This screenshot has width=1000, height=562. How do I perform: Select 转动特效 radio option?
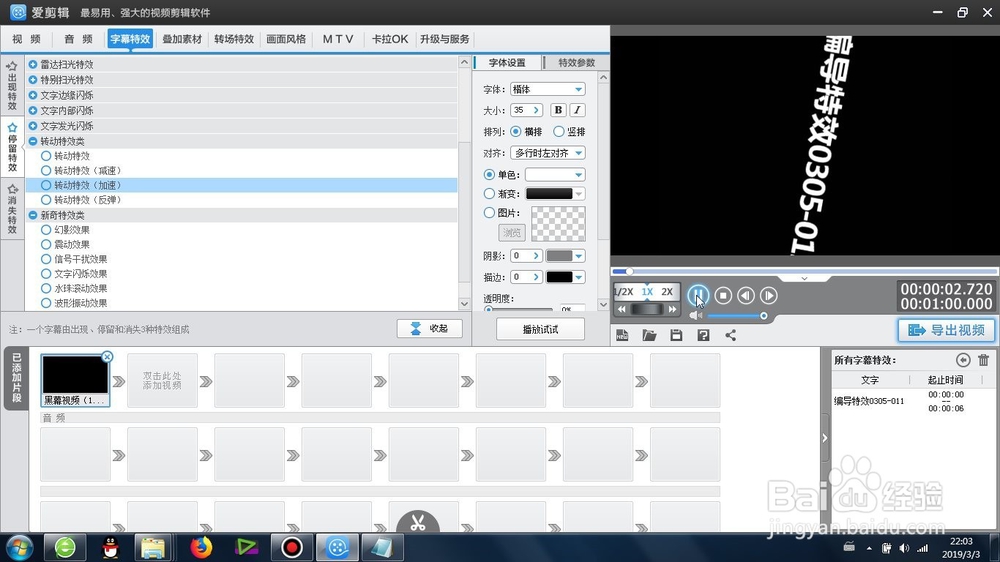coord(46,156)
